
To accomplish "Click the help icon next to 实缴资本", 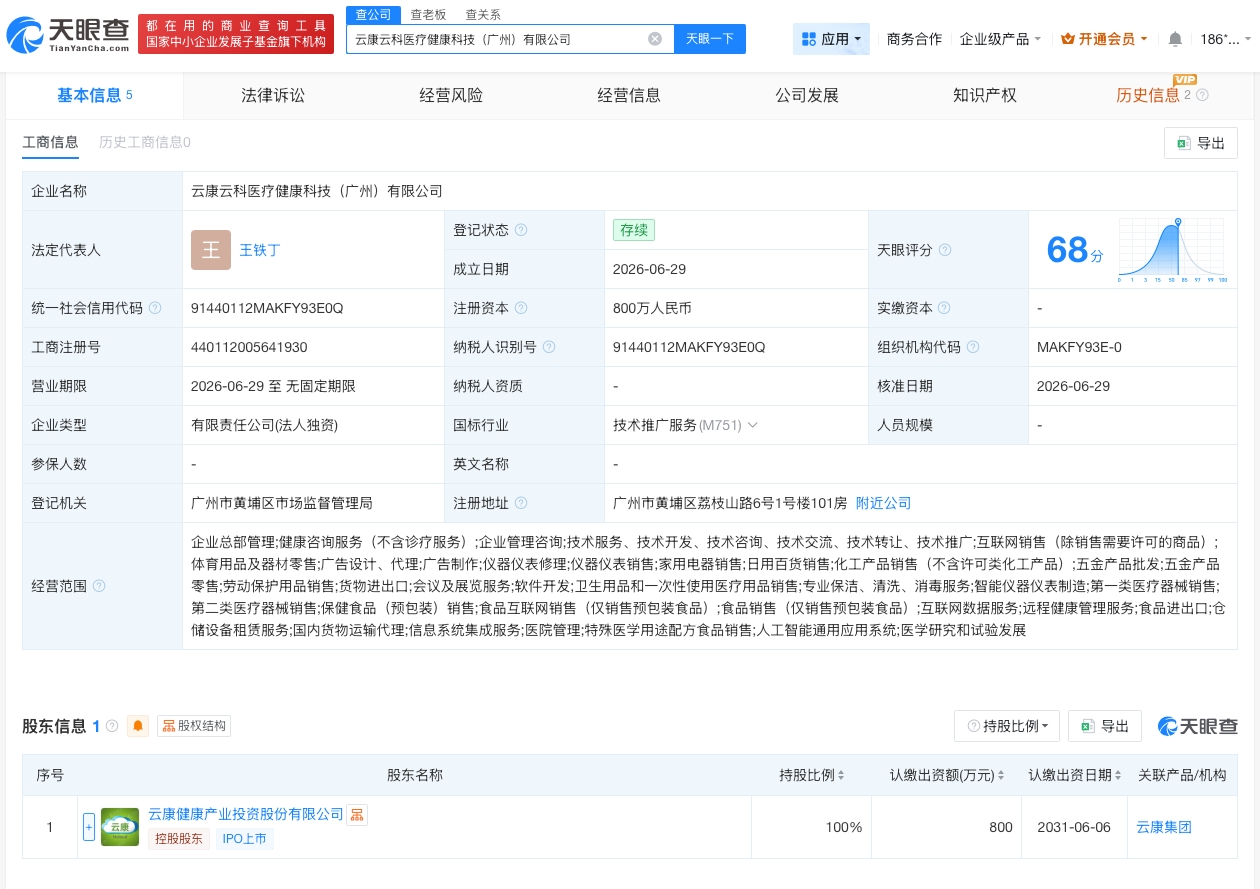I will tap(945, 308).
